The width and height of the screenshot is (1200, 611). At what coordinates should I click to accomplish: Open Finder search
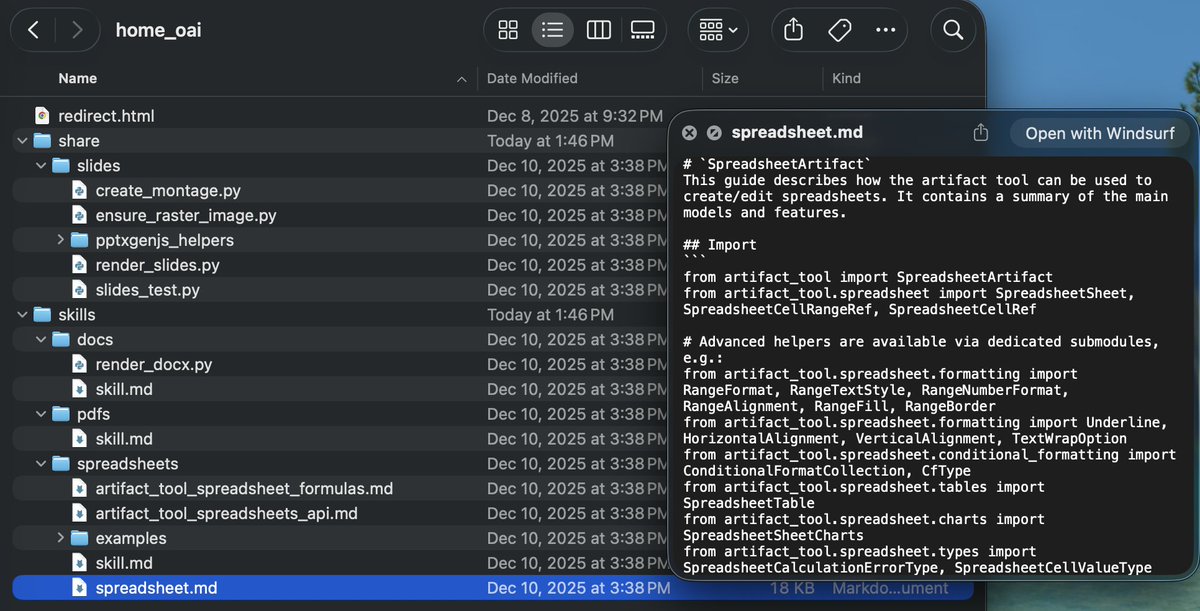pos(953,30)
